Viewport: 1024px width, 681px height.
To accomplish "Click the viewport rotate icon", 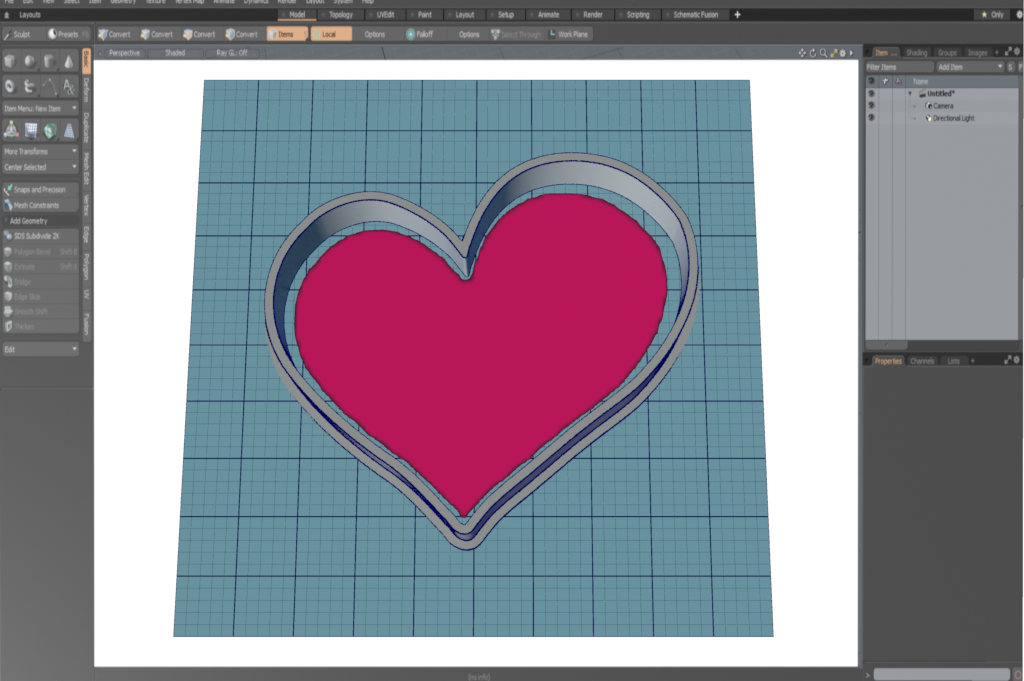I will pyautogui.click(x=812, y=52).
